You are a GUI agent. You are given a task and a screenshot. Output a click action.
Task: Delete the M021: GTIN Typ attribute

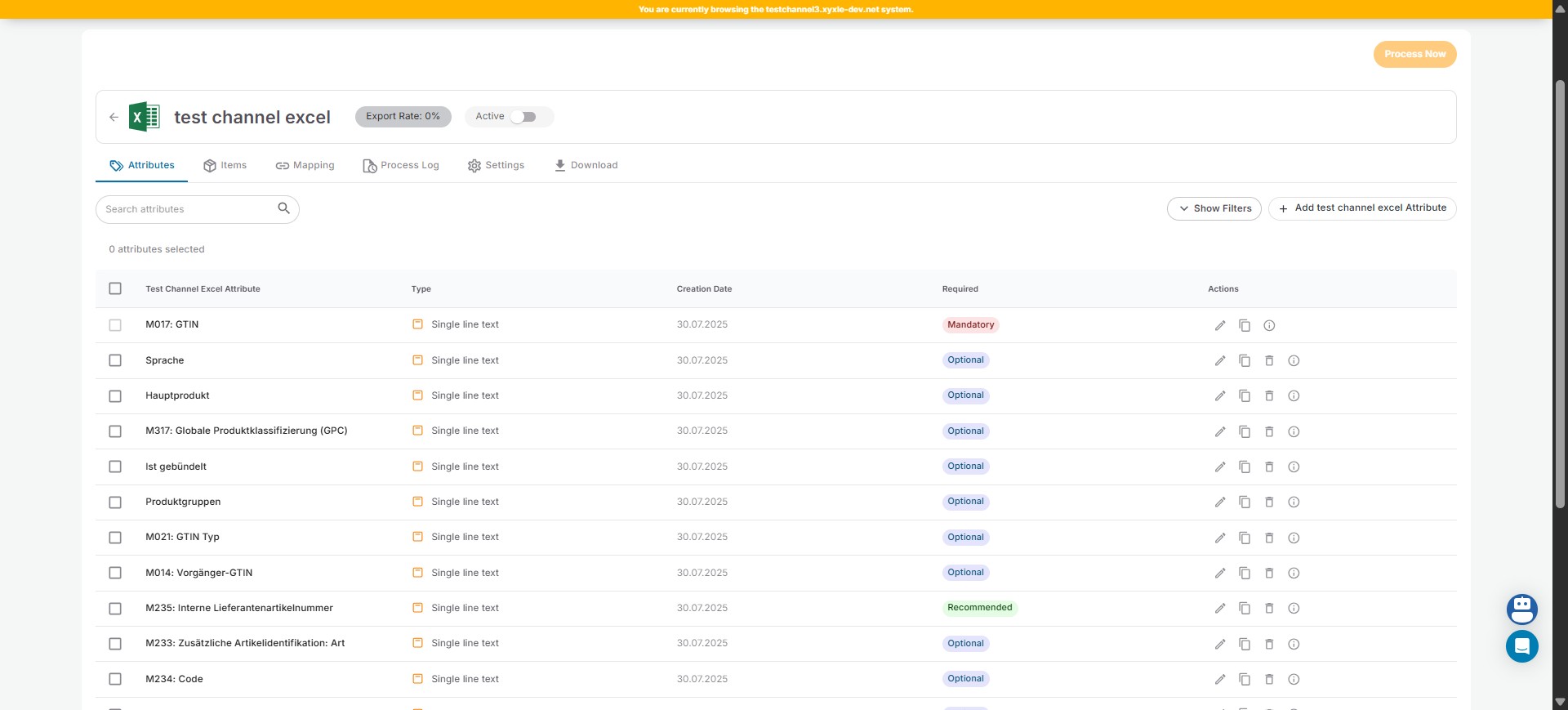pos(1268,538)
